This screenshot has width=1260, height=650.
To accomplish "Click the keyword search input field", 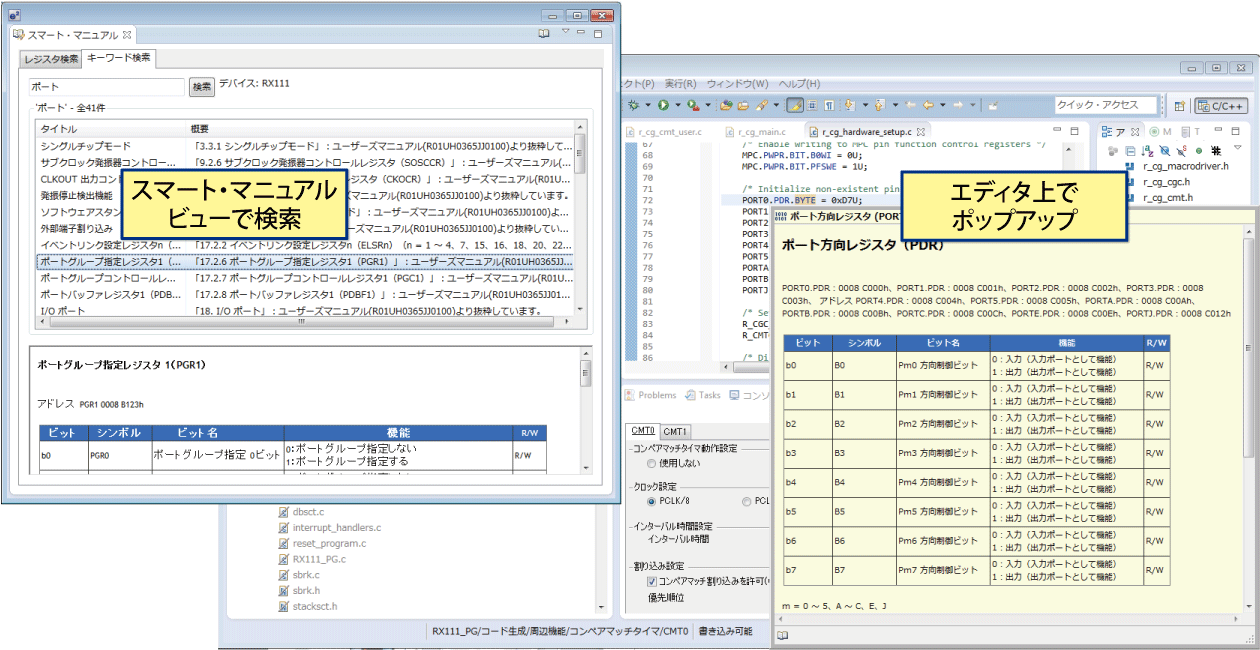I will coord(107,87).
